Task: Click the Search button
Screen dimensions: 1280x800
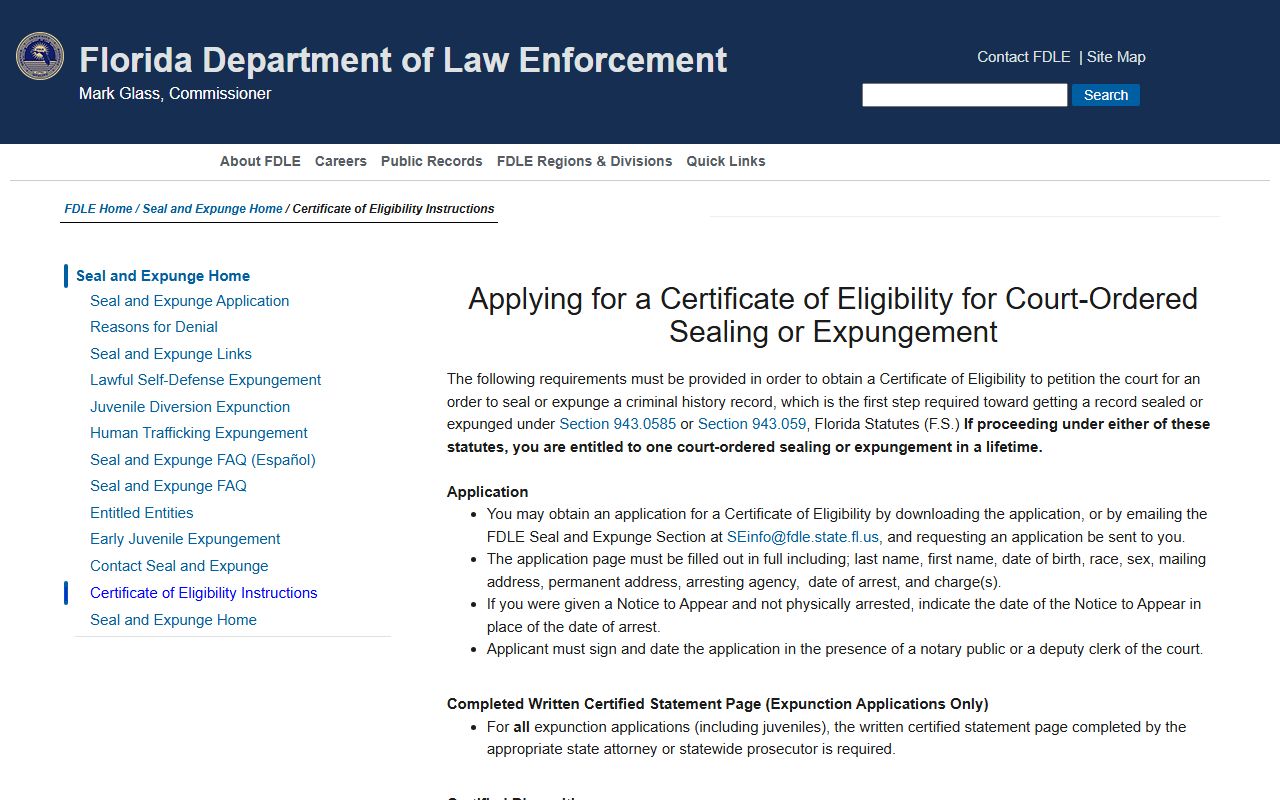Action: (1106, 95)
